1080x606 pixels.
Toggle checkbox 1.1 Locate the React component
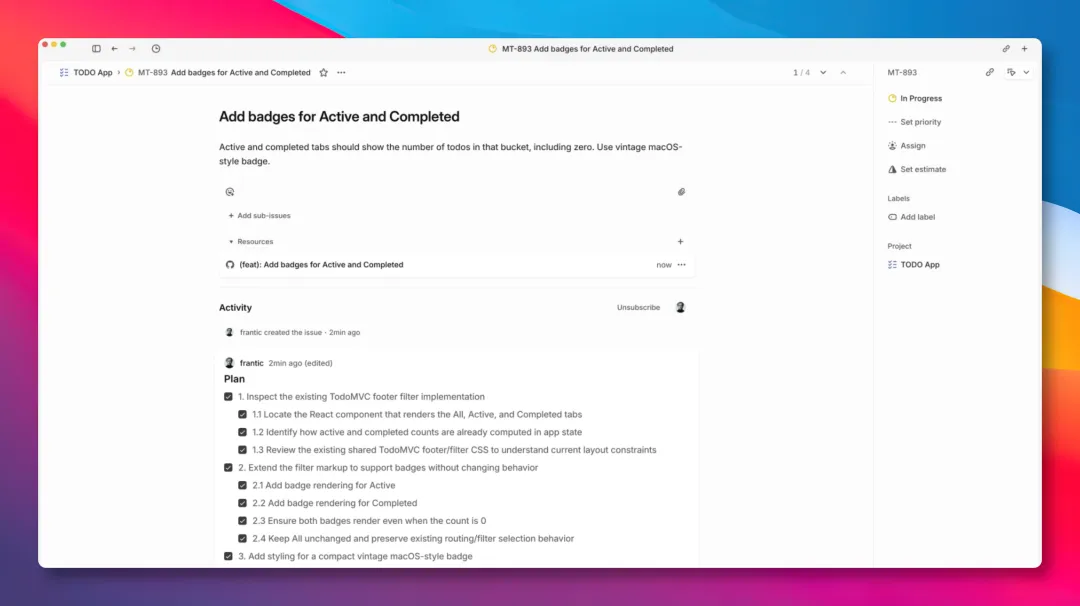click(x=242, y=415)
